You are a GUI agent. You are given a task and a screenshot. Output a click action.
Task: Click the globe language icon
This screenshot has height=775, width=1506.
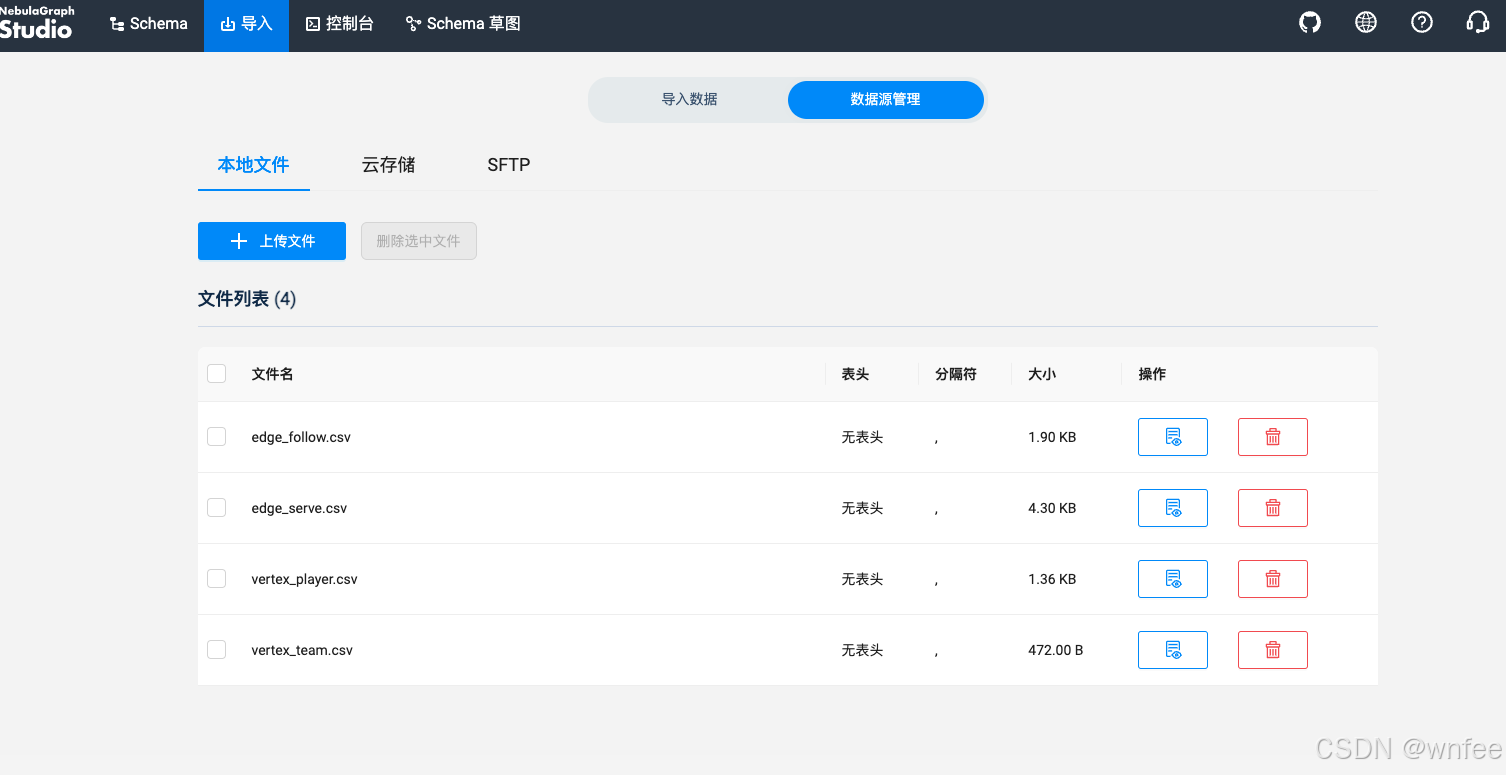coord(1366,22)
